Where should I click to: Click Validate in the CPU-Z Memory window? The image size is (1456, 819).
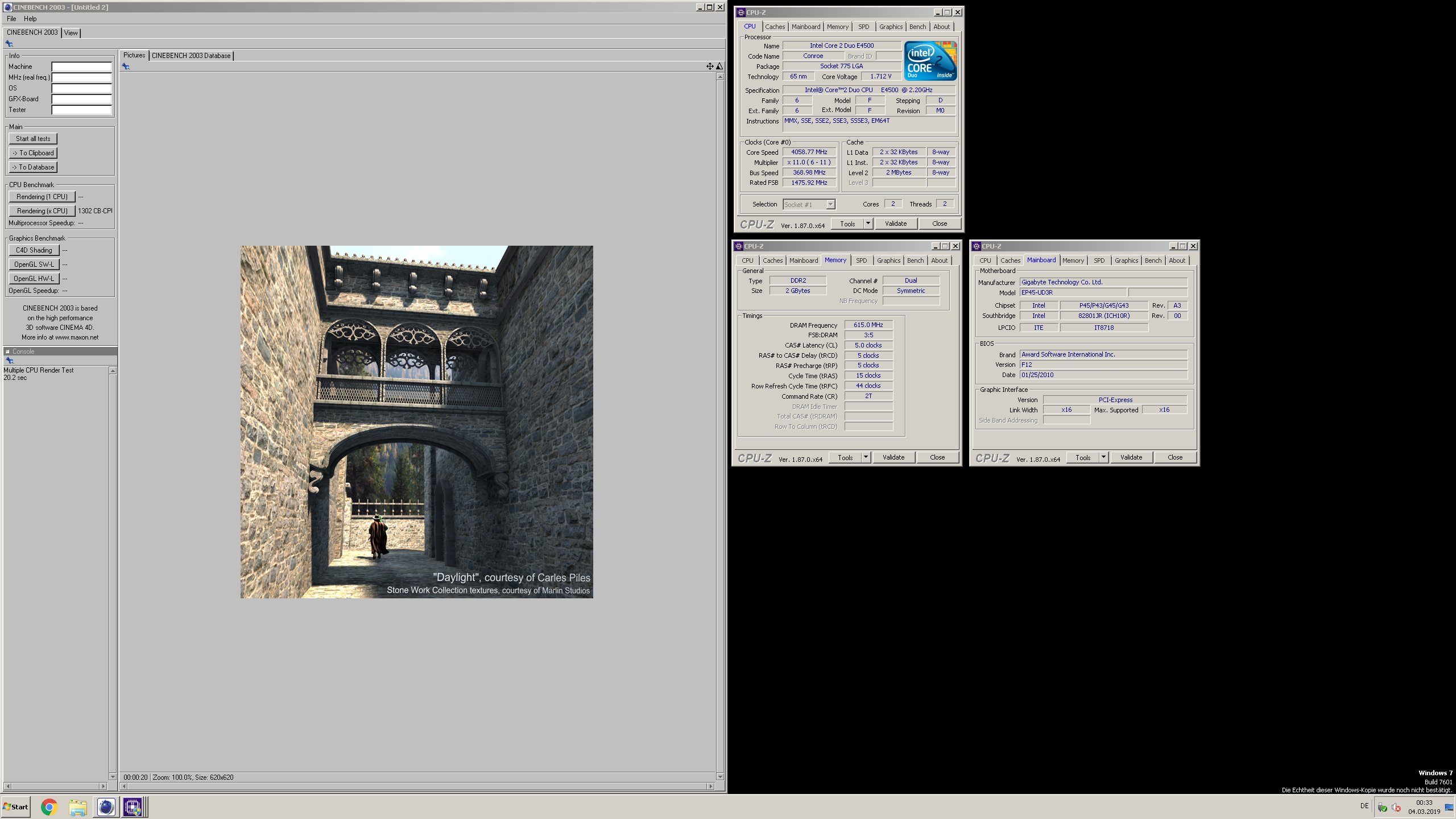894,457
